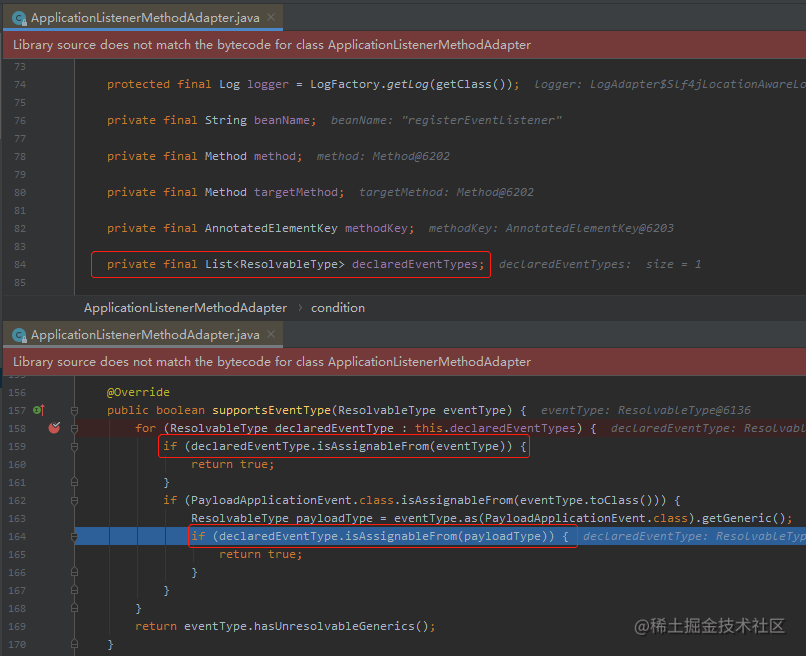
Task: Open the ApplicationListenerMethodAdapter breadcrumb
Action: (185, 308)
